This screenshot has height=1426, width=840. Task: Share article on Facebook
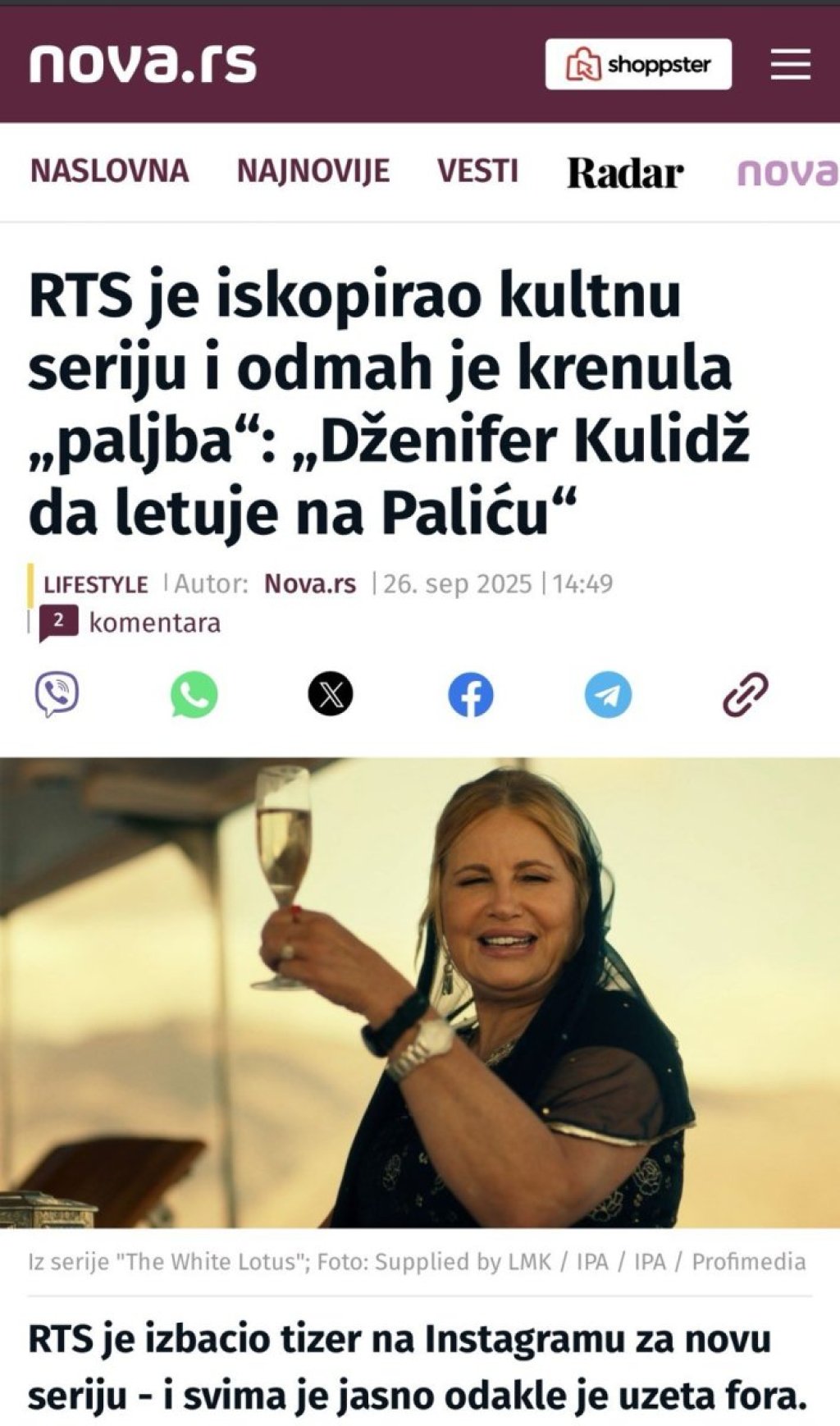470,695
